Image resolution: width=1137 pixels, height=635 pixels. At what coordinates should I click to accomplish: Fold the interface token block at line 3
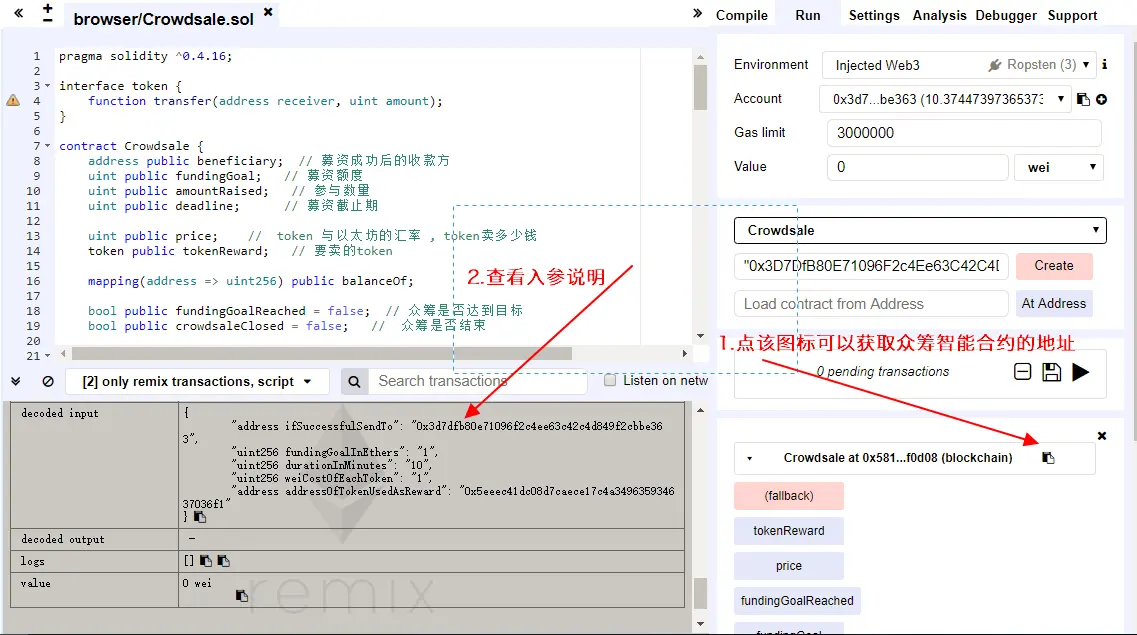48,86
